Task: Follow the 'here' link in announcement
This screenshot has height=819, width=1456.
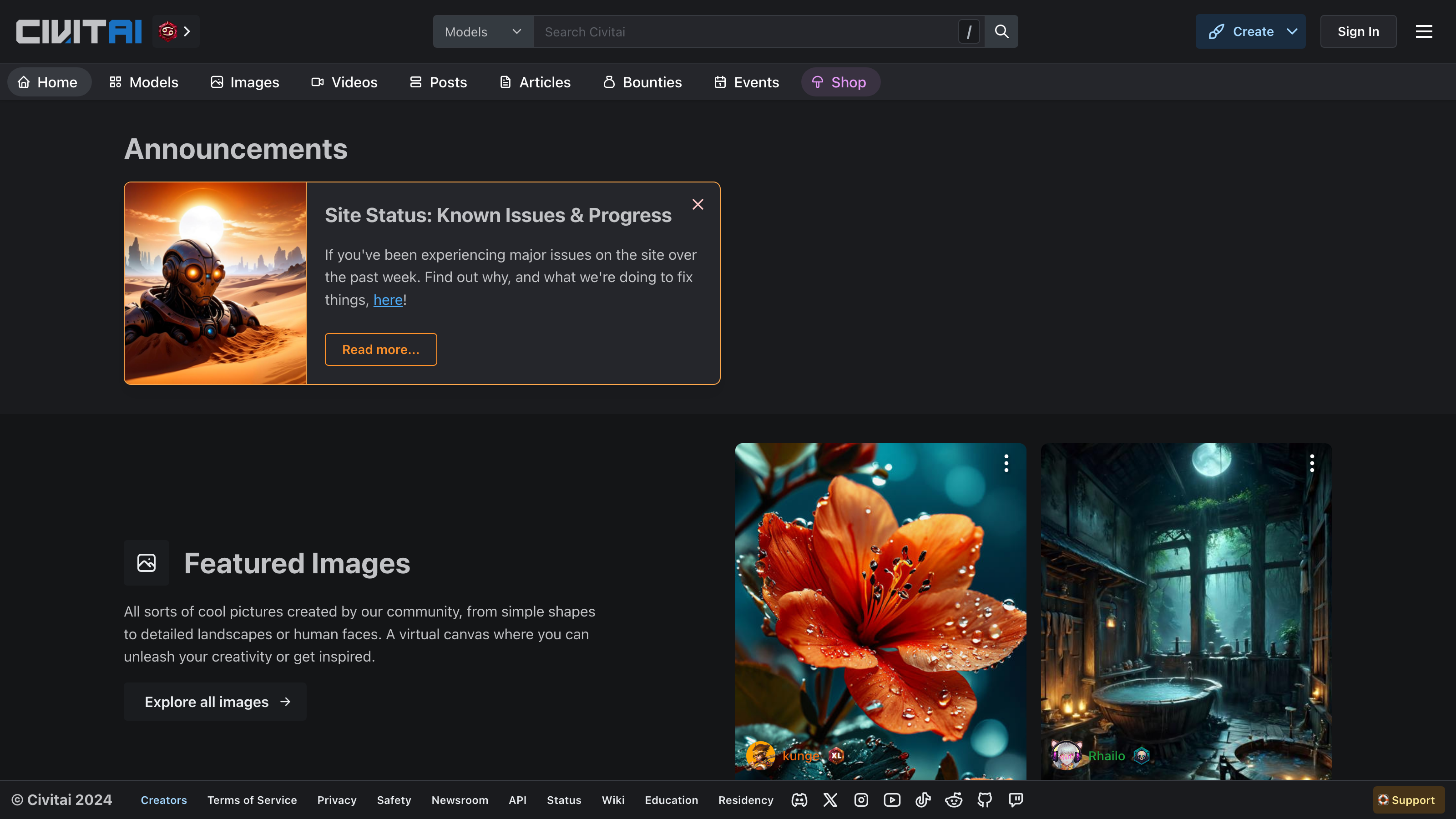Action: pos(388,299)
